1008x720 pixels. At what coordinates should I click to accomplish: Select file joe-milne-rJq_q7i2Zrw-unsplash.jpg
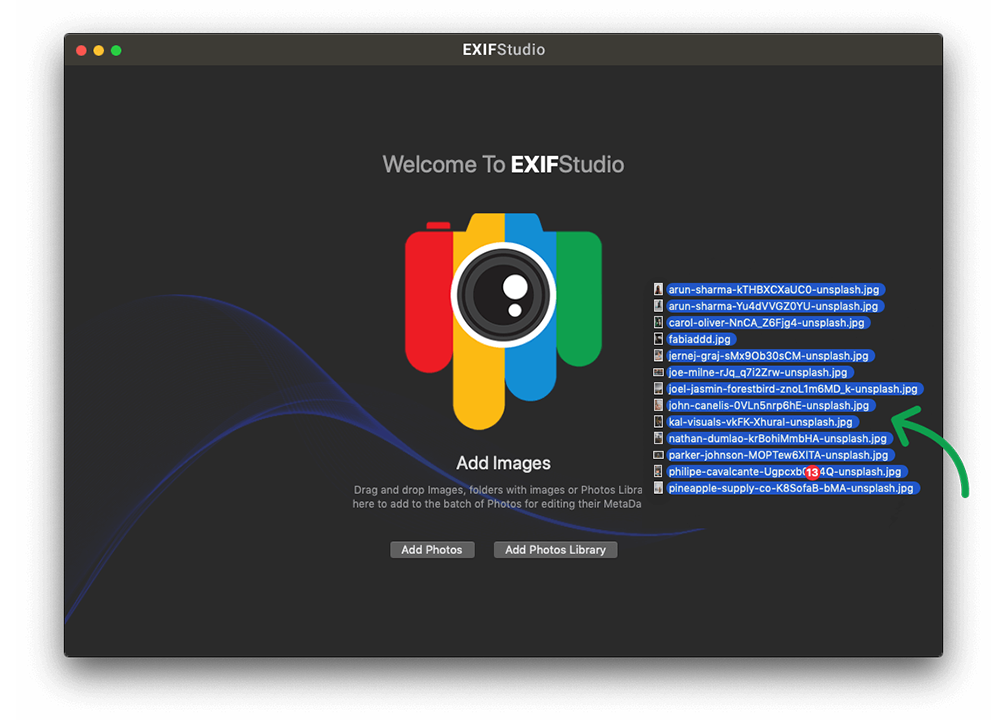pos(760,372)
